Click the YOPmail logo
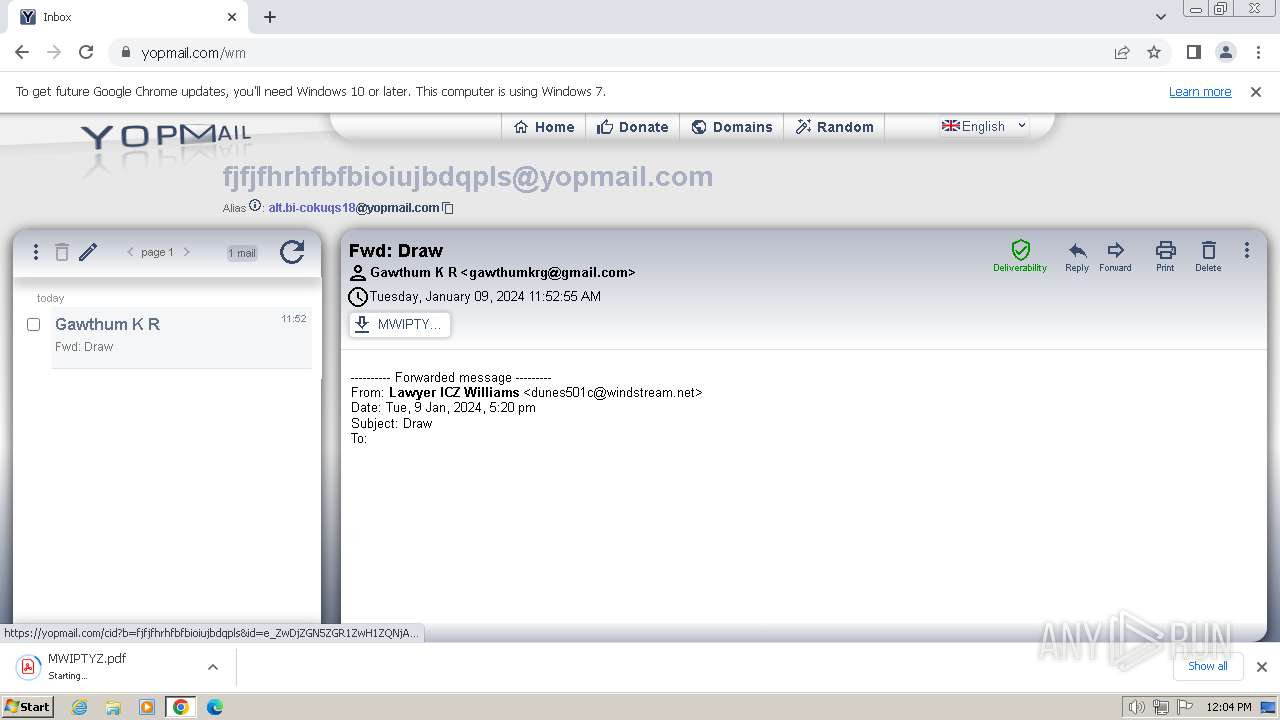Screen dimensions: 1280x720 coord(165,140)
